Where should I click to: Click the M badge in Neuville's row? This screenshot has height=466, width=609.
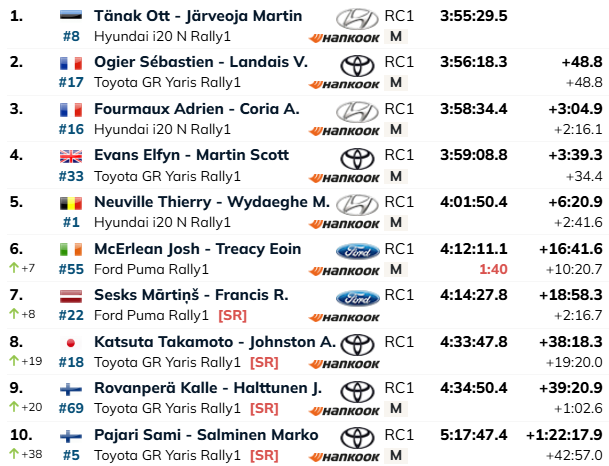[396, 223]
